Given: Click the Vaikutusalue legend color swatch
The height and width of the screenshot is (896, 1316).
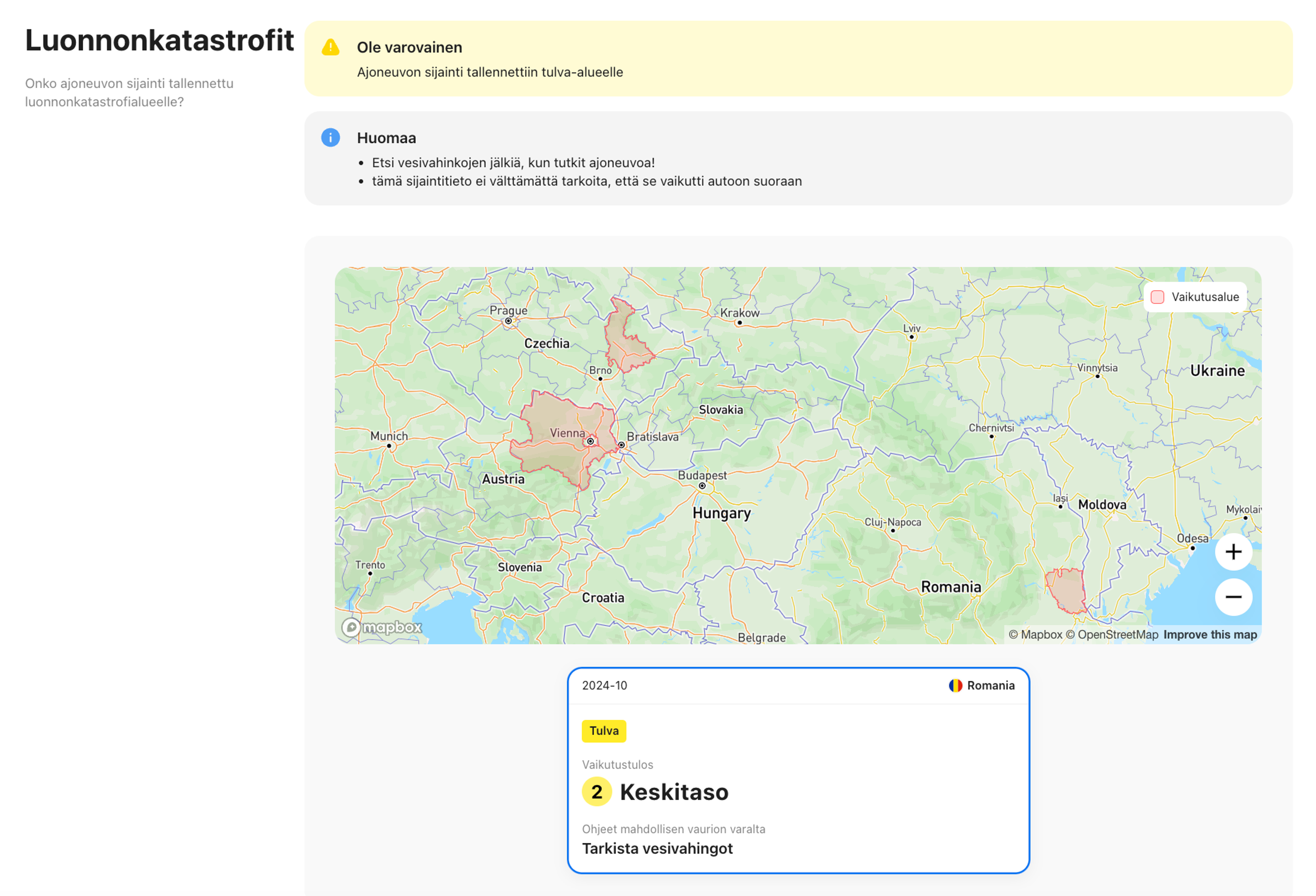Looking at the screenshot, I should [x=1157, y=297].
